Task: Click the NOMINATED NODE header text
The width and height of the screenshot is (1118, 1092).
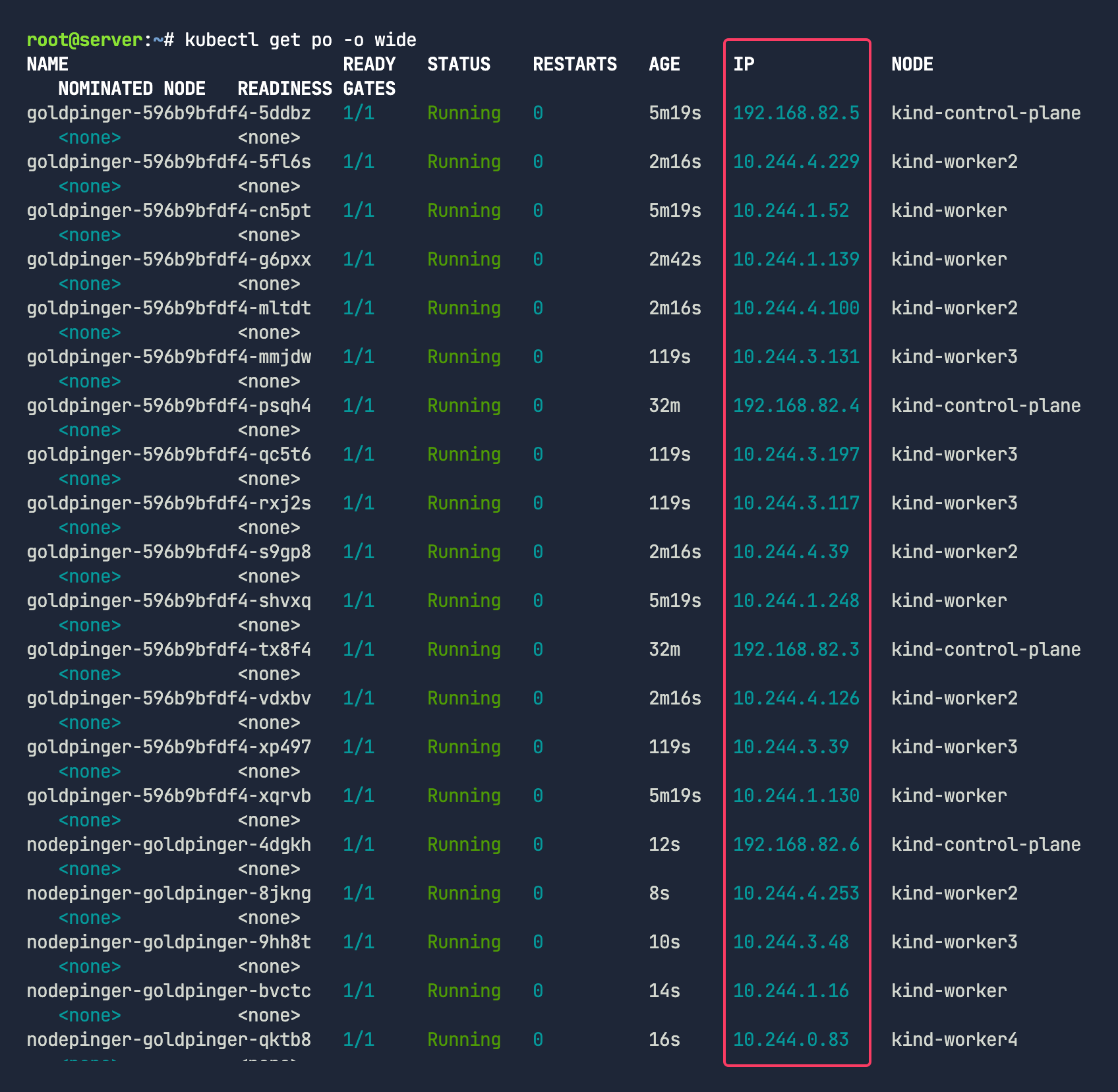Action: [x=132, y=89]
